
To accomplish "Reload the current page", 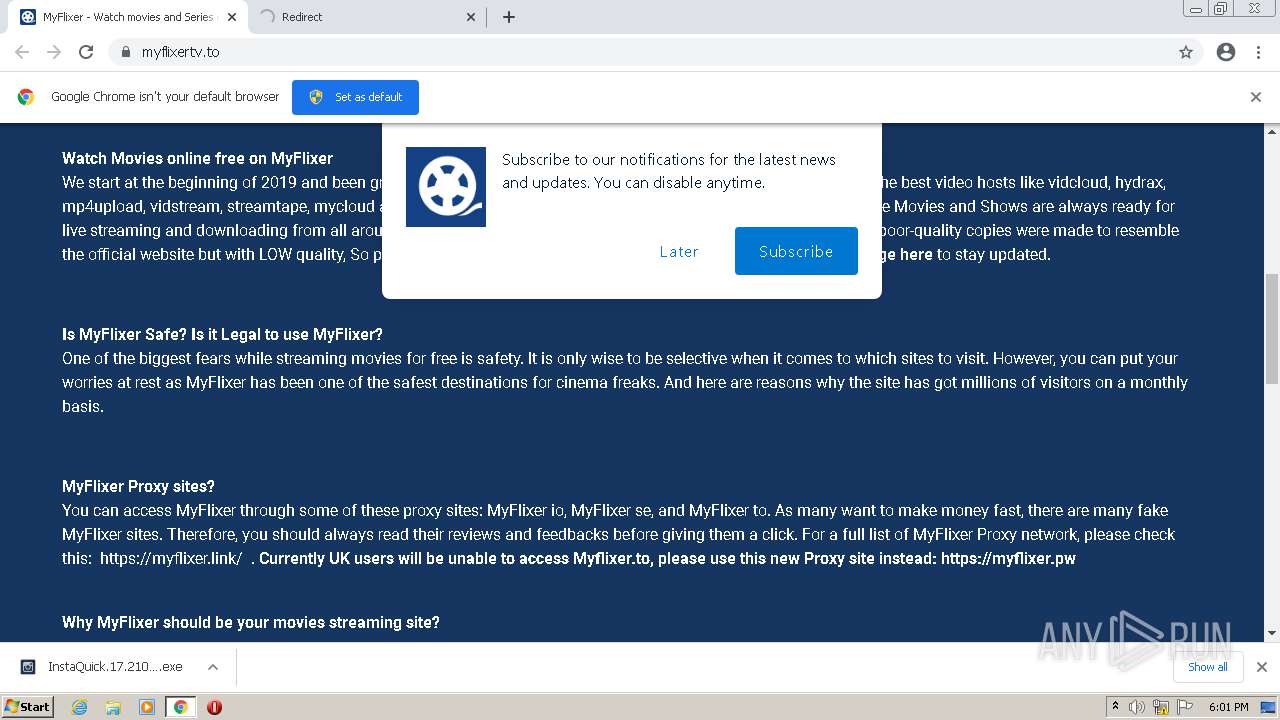I will click(x=86, y=52).
